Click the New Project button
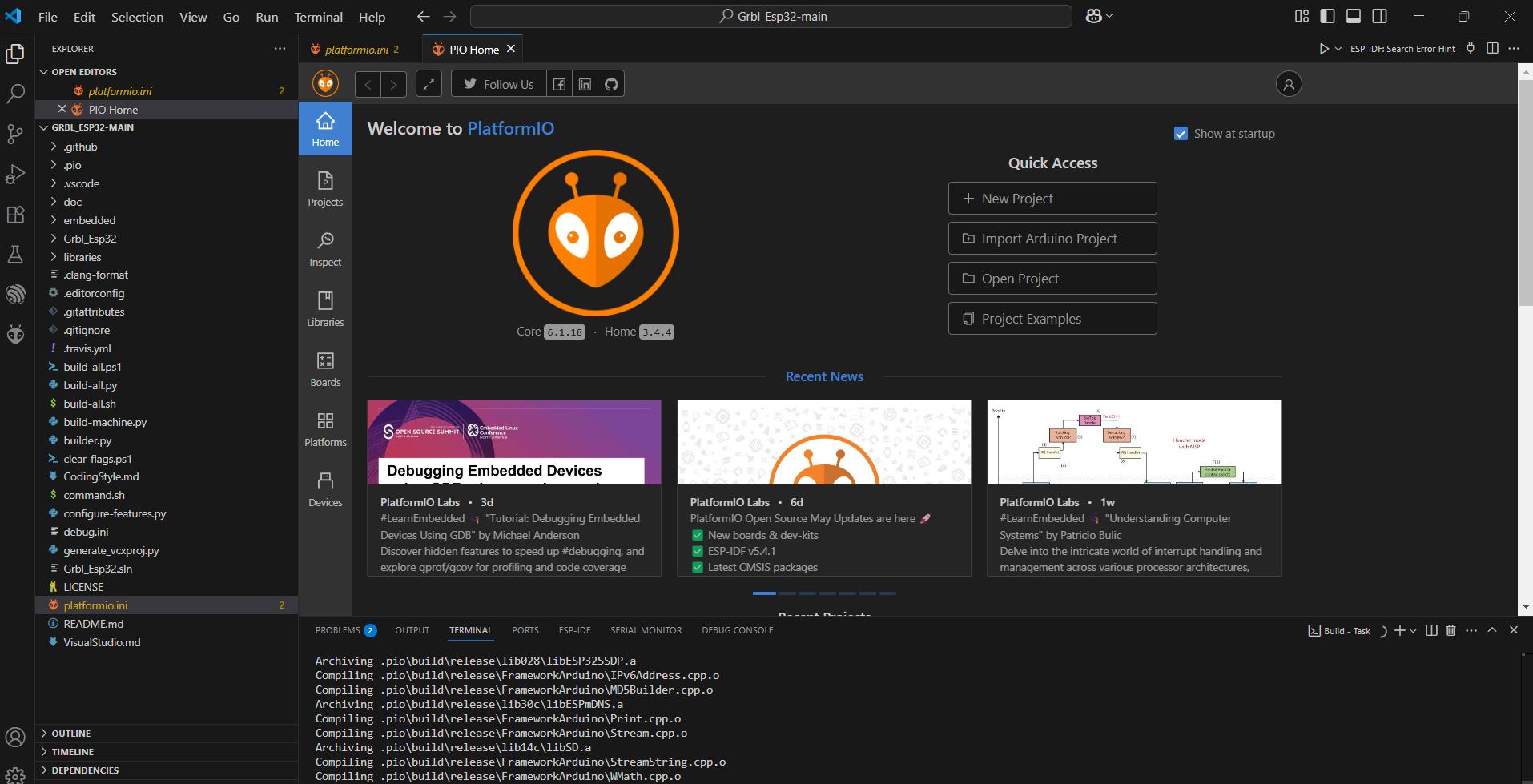 [x=1052, y=199]
